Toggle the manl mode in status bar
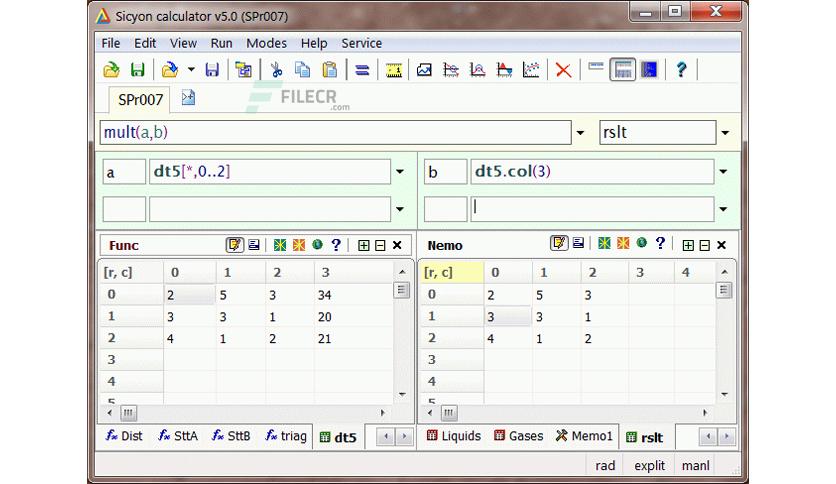836x484 pixels. (695, 465)
